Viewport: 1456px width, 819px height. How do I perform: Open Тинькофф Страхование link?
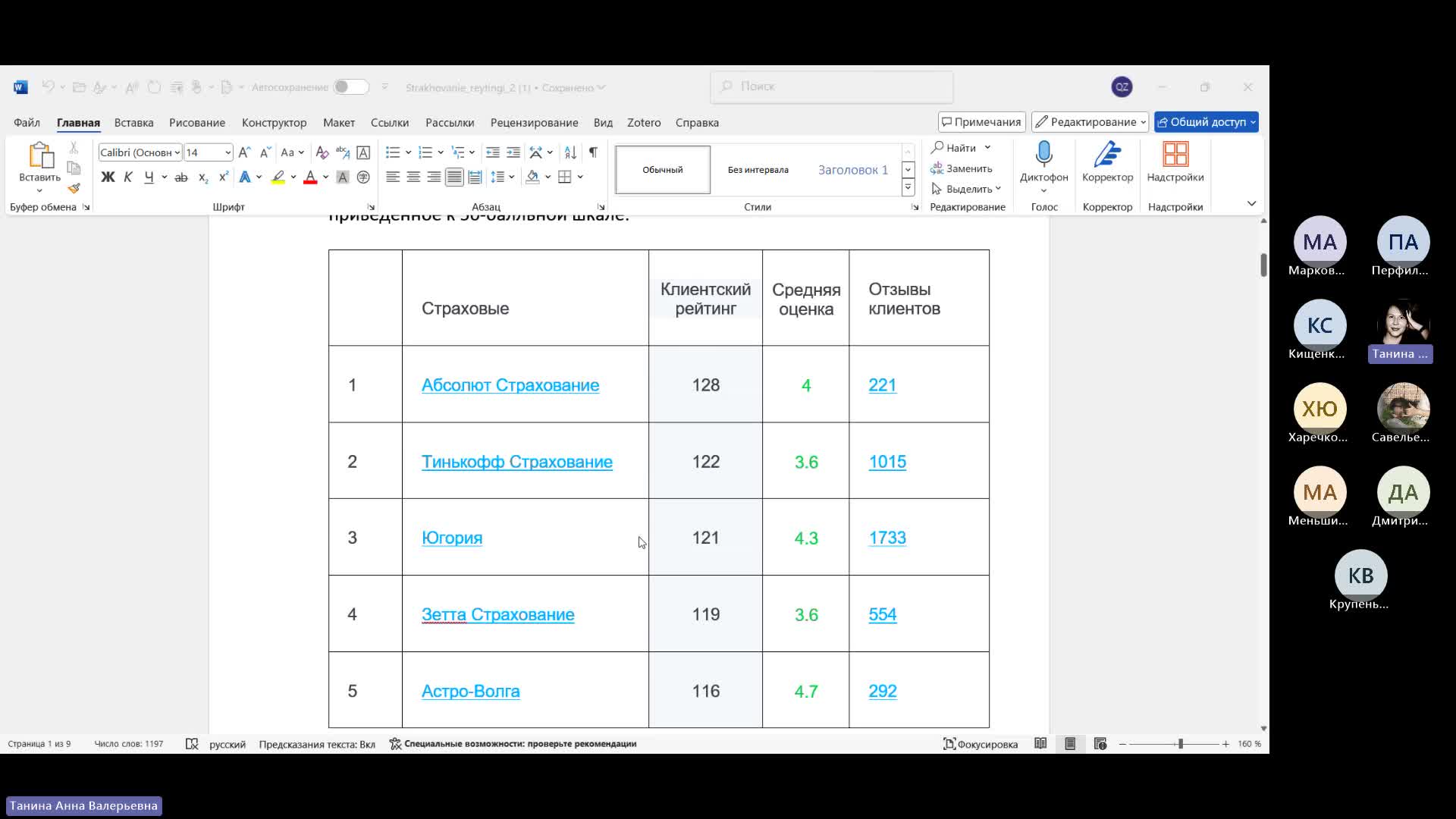[517, 462]
